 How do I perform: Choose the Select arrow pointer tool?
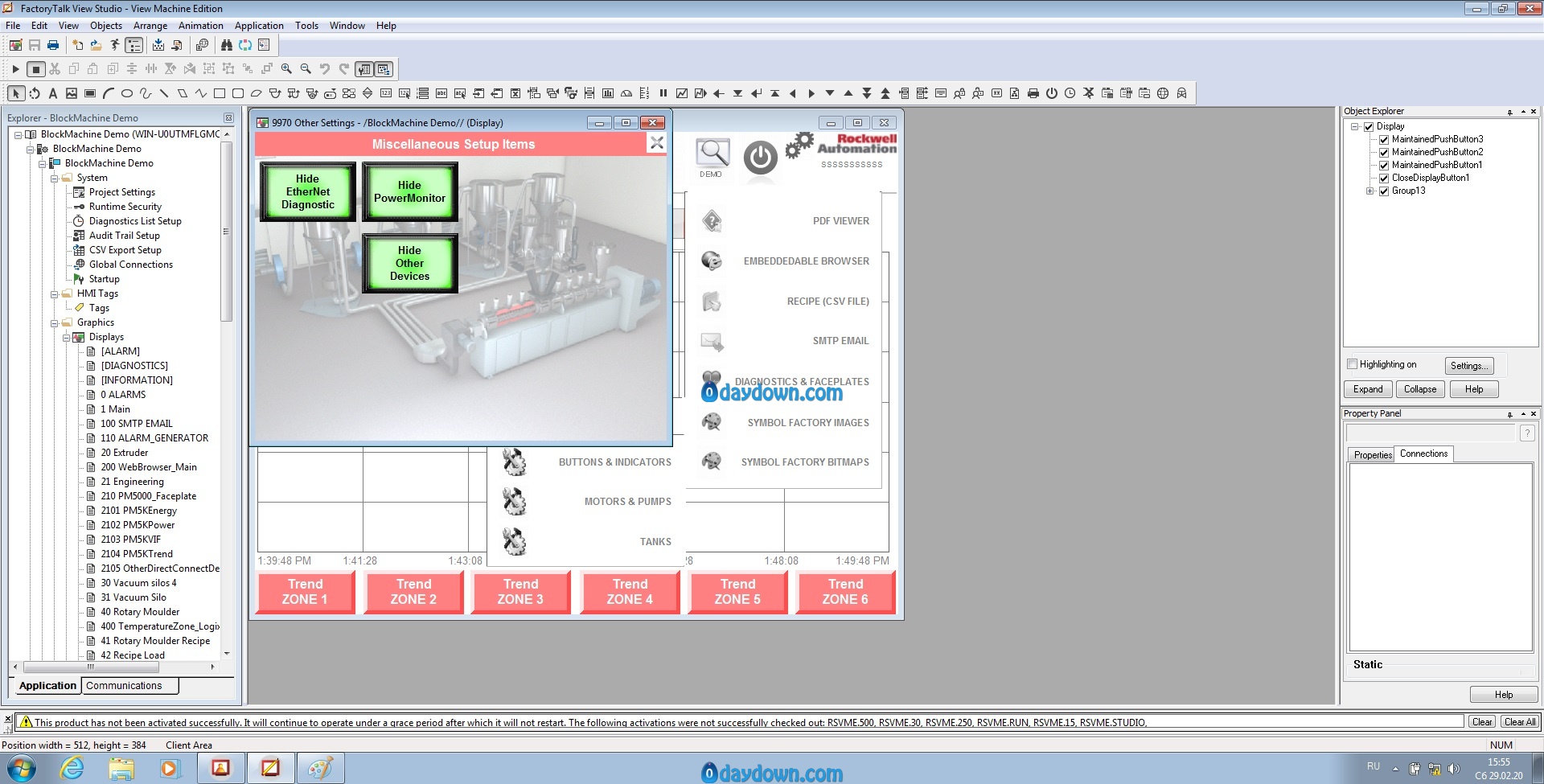[16, 94]
